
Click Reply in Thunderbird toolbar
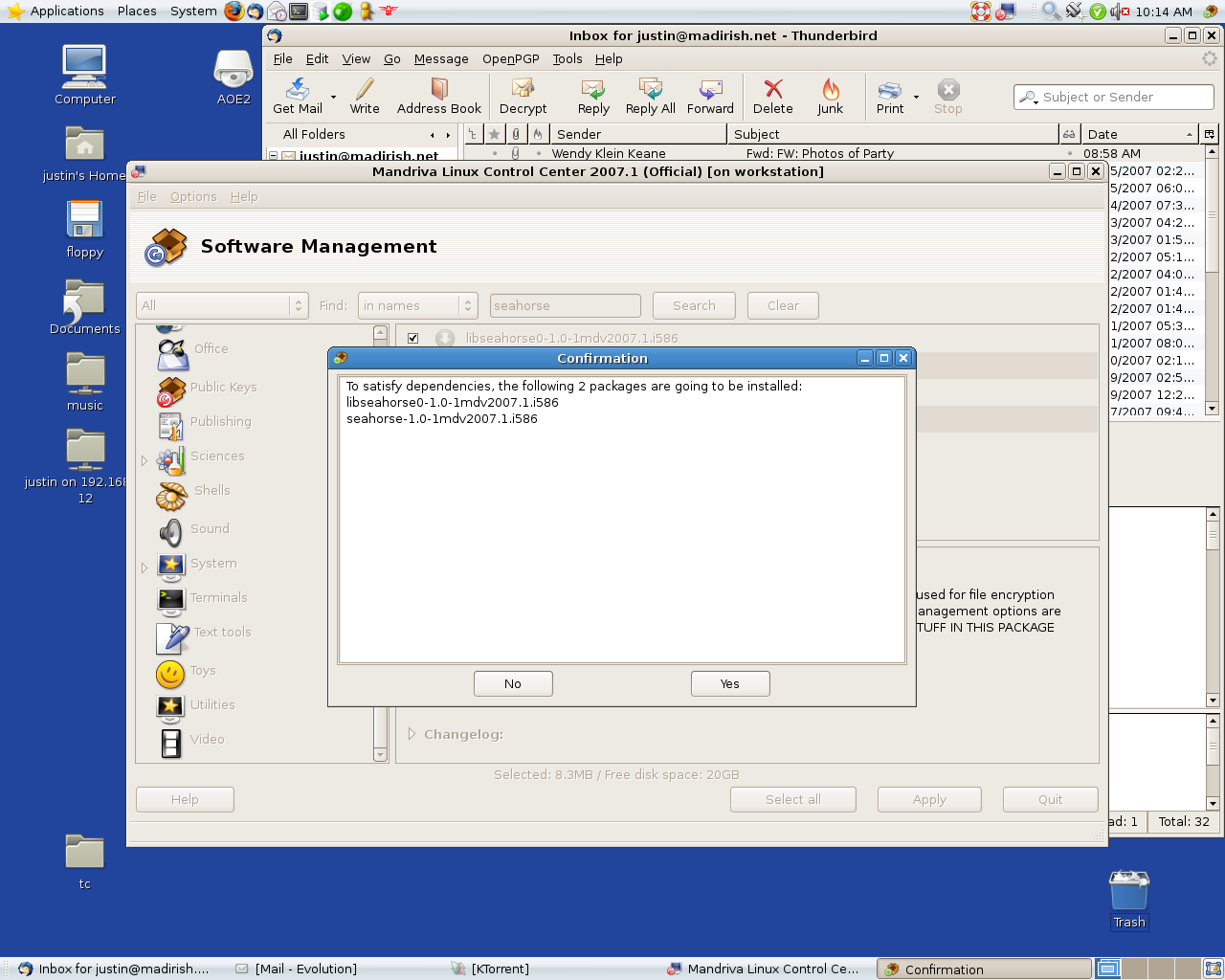593,97
